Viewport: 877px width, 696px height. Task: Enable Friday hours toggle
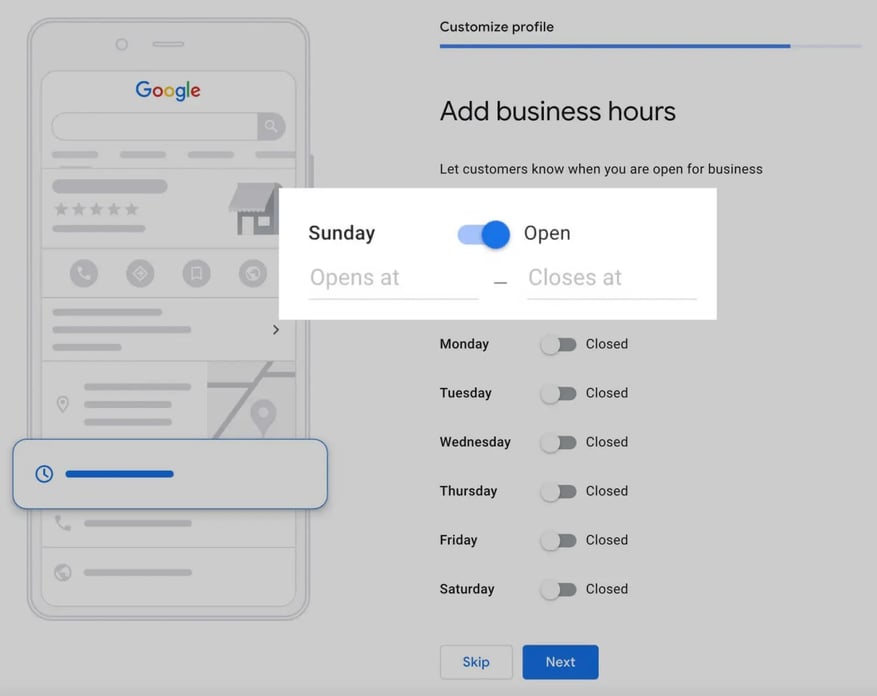point(558,540)
